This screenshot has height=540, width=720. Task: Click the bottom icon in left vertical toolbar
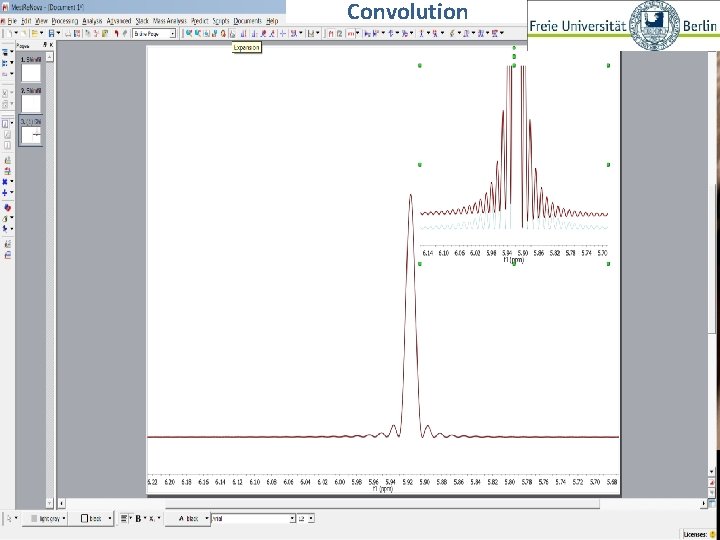tap(7, 255)
